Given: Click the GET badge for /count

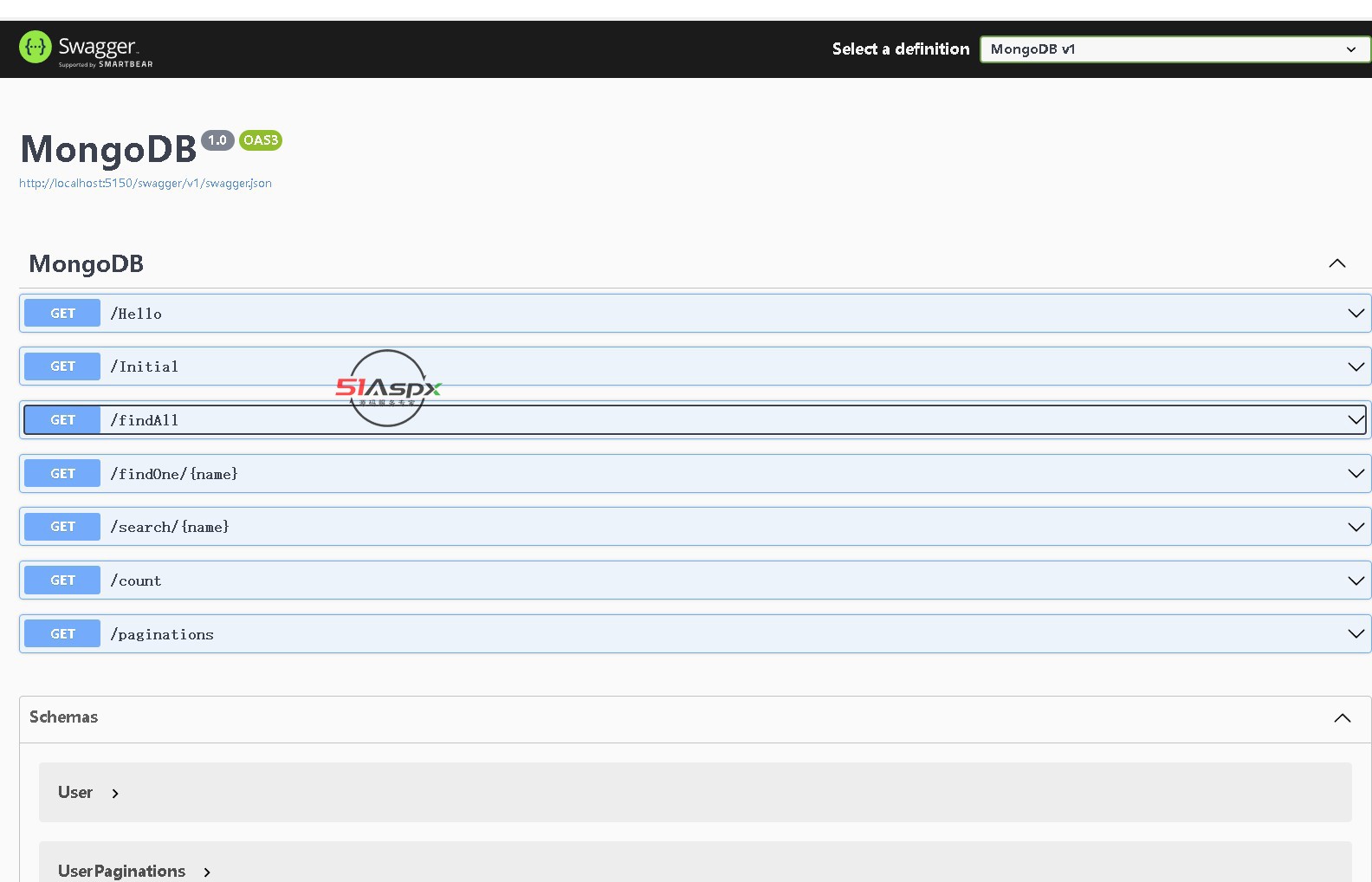Looking at the screenshot, I should coord(62,580).
